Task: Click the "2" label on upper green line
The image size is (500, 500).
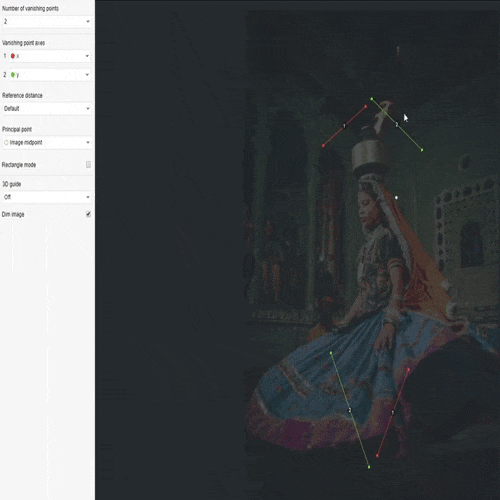Action: click(397, 125)
